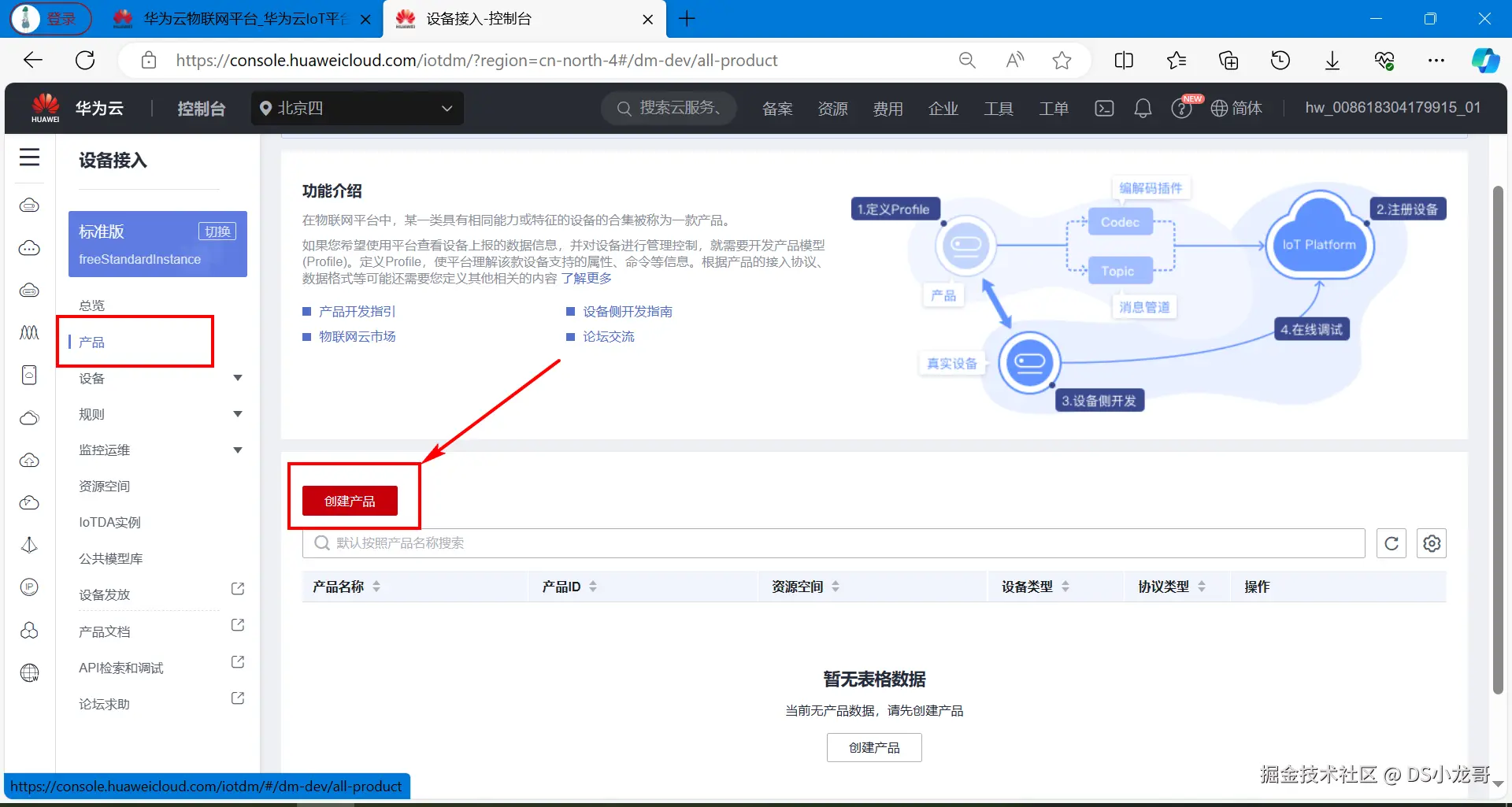Open browser history icon
Image resolution: width=1512 pixels, height=807 pixels.
(x=1280, y=61)
